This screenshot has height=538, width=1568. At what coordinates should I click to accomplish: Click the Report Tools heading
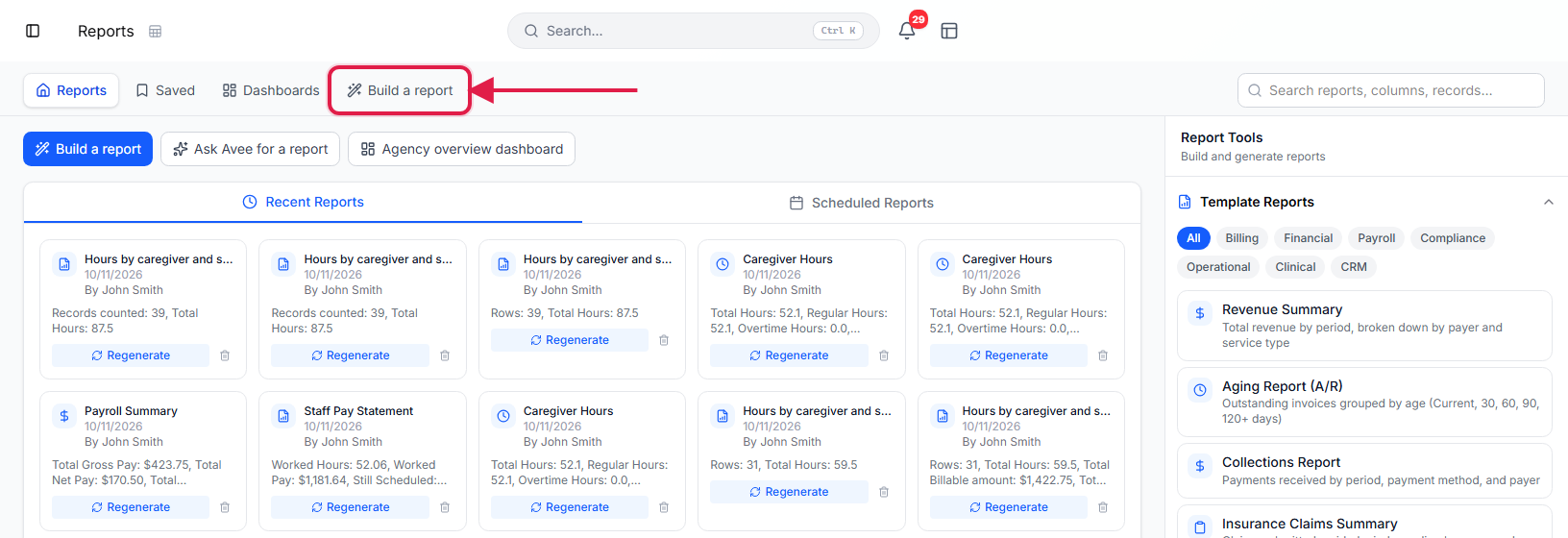point(1221,137)
